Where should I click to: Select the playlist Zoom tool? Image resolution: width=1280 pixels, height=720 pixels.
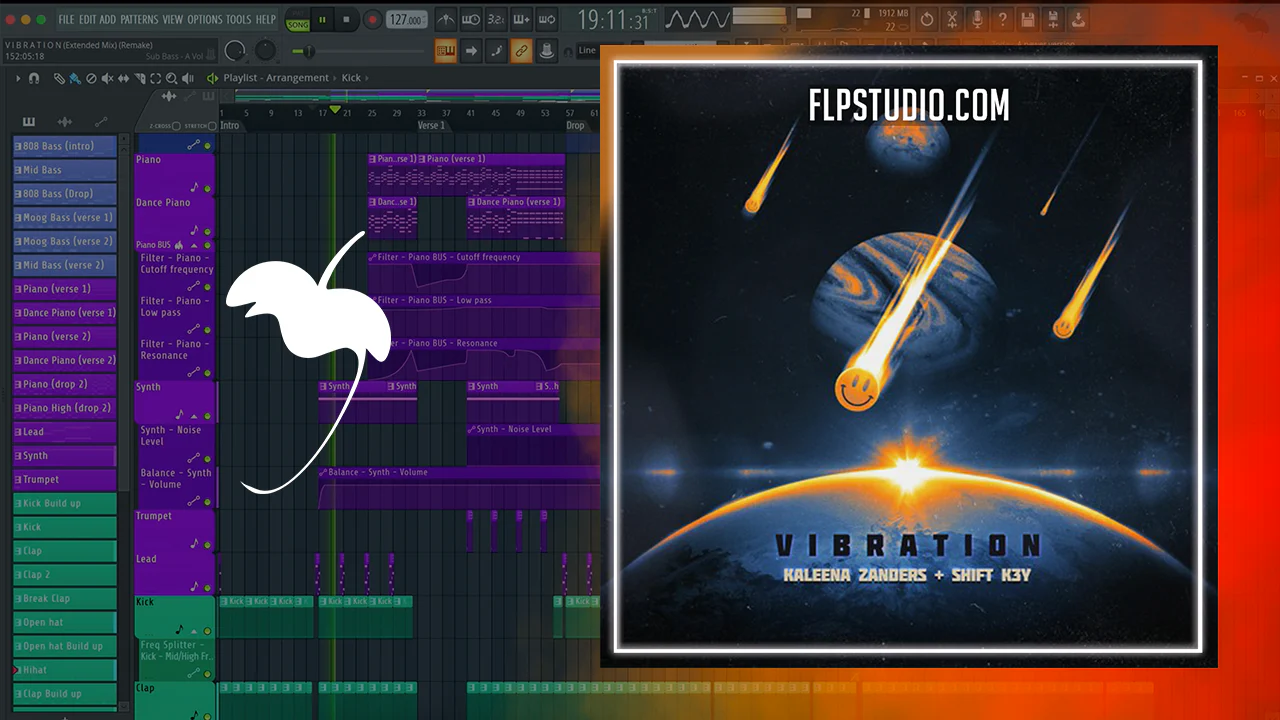[x=172, y=78]
